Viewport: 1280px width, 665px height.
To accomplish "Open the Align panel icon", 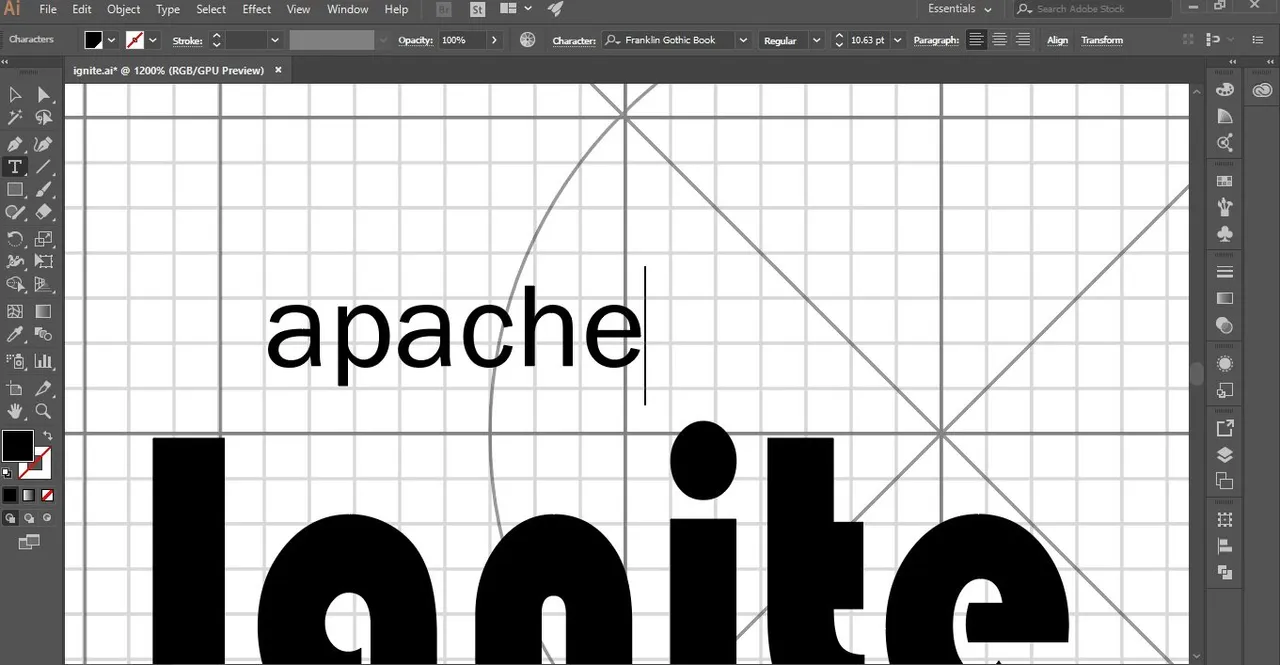I will [1224, 546].
